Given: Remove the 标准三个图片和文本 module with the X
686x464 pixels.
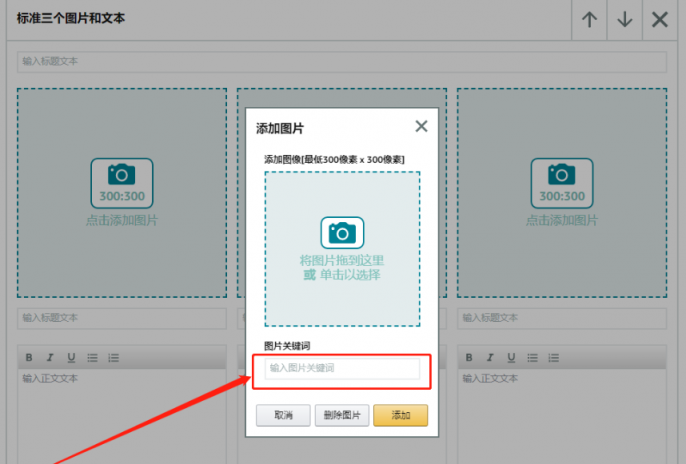Looking at the screenshot, I should [x=659, y=20].
